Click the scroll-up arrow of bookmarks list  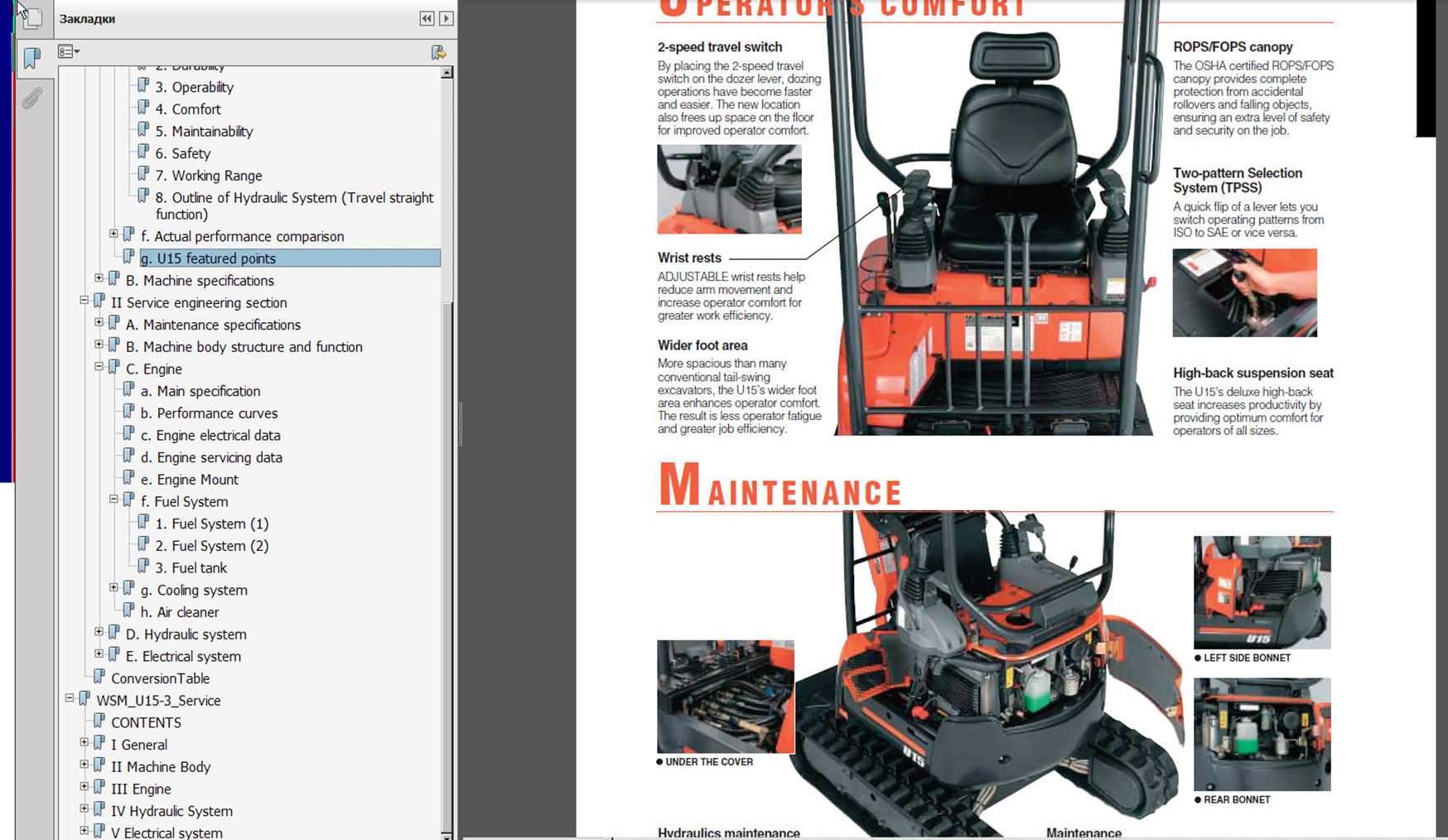pos(446,73)
